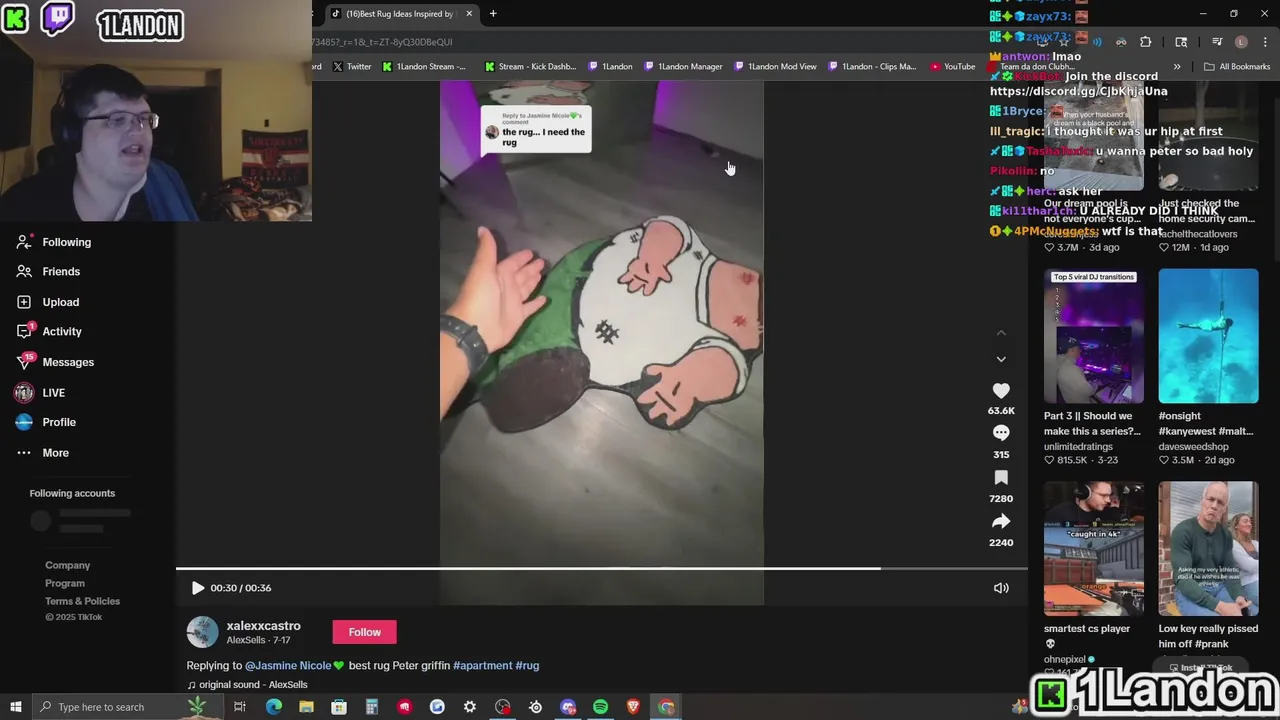Open the #apartment hashtag
Viewport: 1280px width, 720px height.
click(x=482, y=666)
